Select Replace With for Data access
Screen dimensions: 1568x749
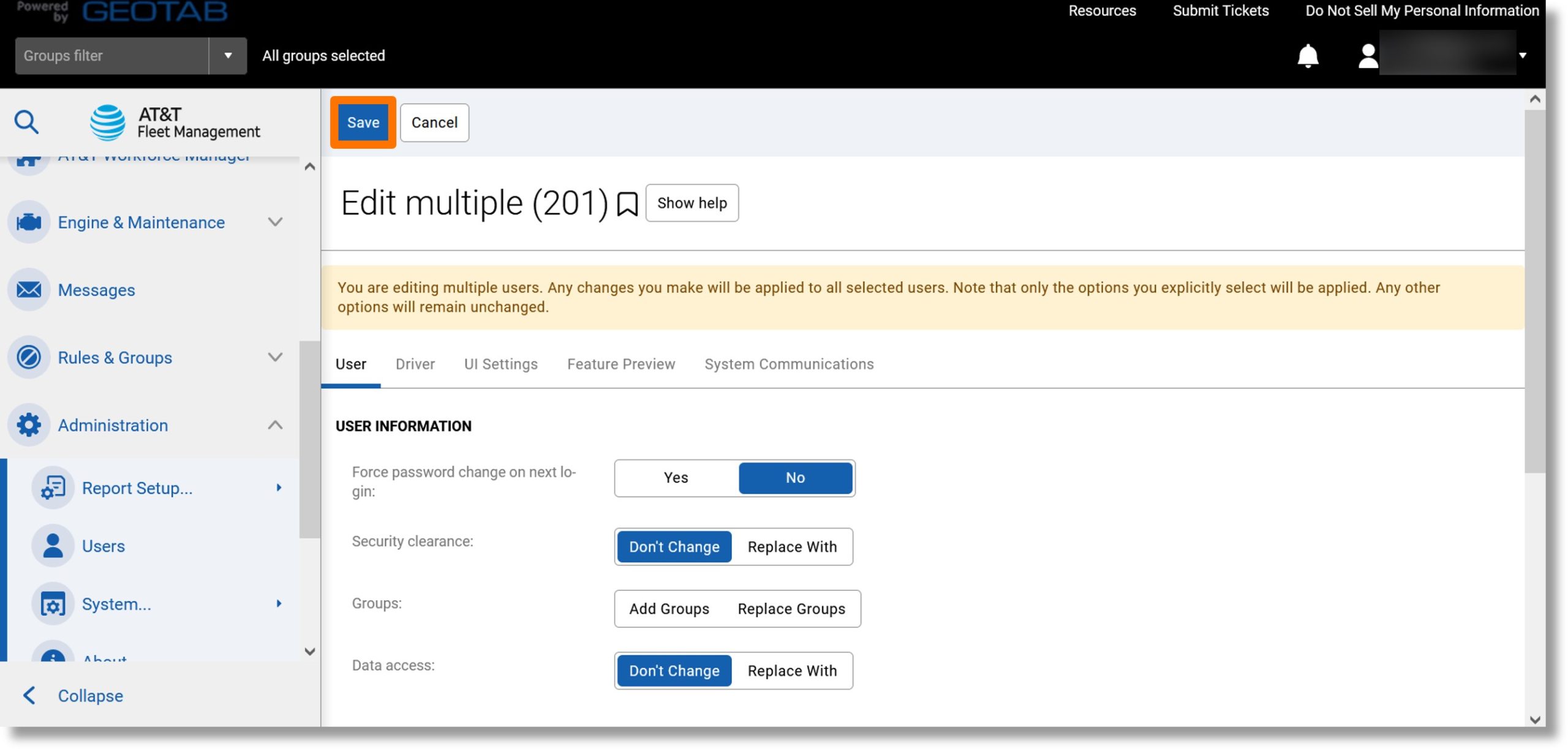(x=792, y=670)
